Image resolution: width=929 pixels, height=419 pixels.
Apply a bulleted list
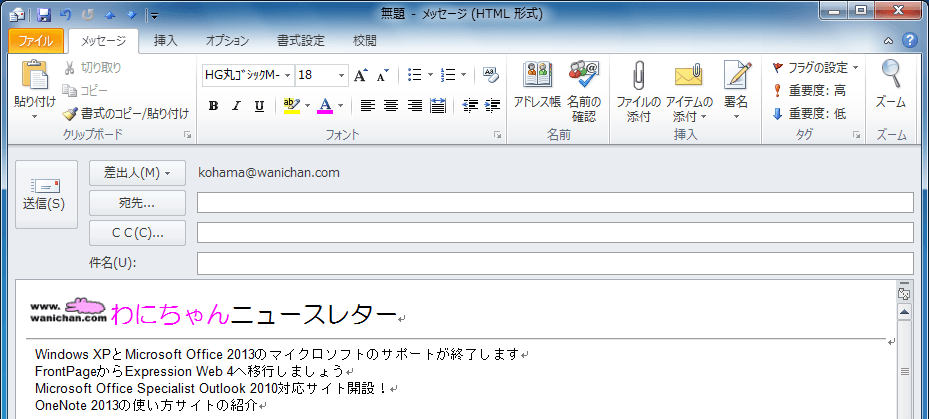(x=415, y=75)
